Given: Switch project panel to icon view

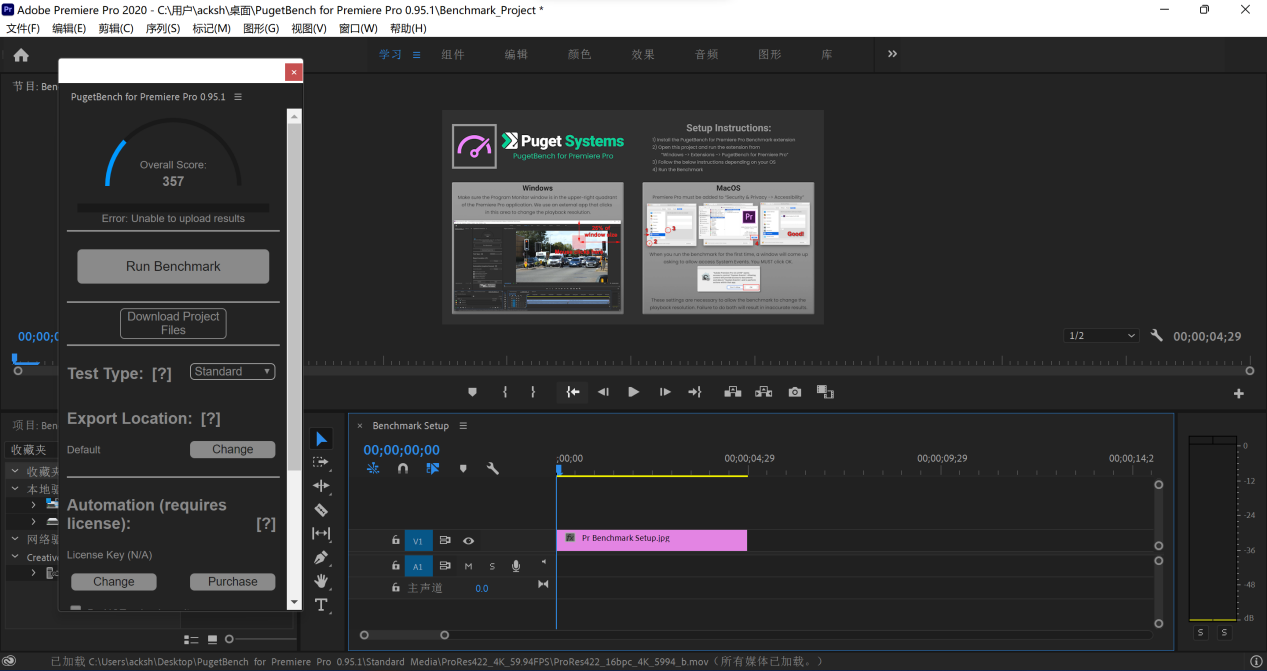Looking at the screenshot, I should tap(212, 639).
